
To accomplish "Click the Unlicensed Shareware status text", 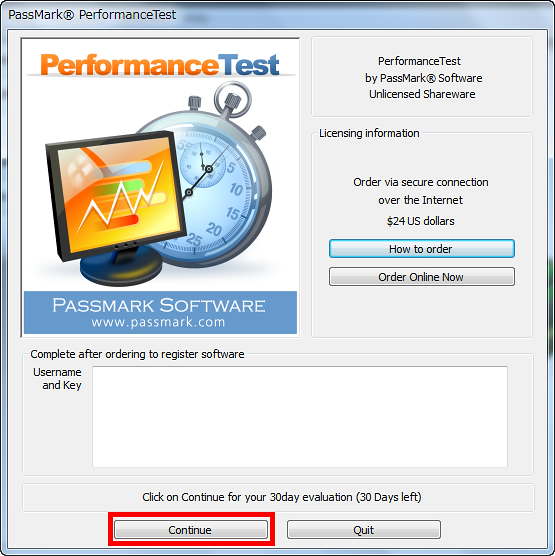I will click(x=422, y=94).
